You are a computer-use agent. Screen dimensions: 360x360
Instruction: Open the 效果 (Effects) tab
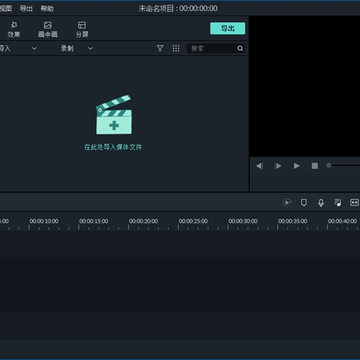coord(14,30)
